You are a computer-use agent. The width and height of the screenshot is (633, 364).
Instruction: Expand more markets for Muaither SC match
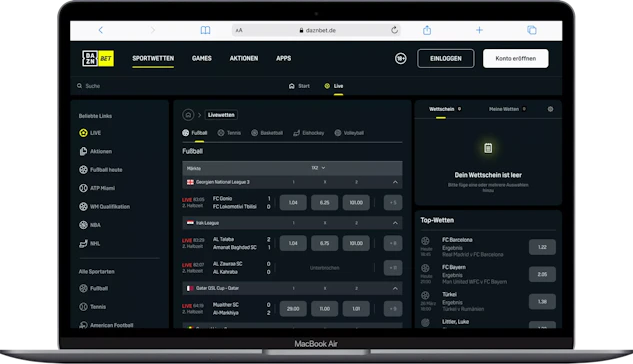point(393,309)
